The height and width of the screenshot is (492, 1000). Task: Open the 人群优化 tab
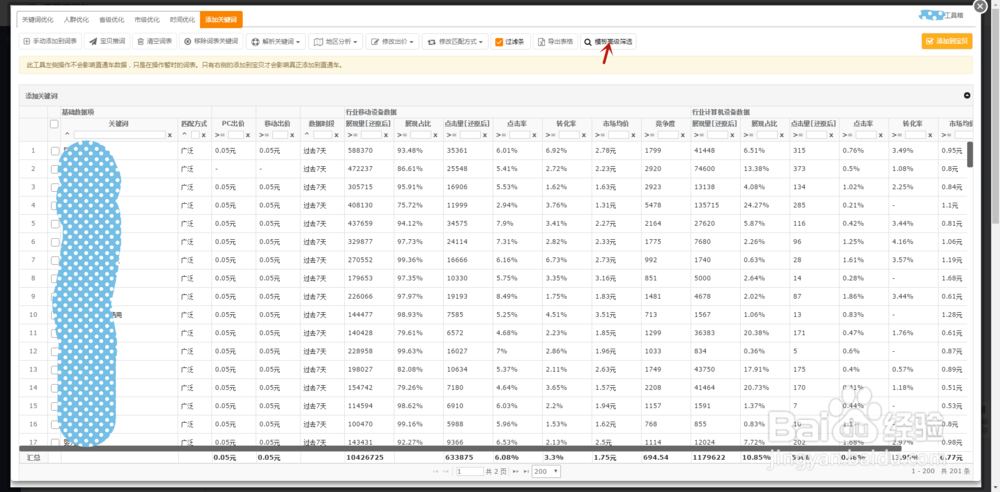tap(77, 20)
